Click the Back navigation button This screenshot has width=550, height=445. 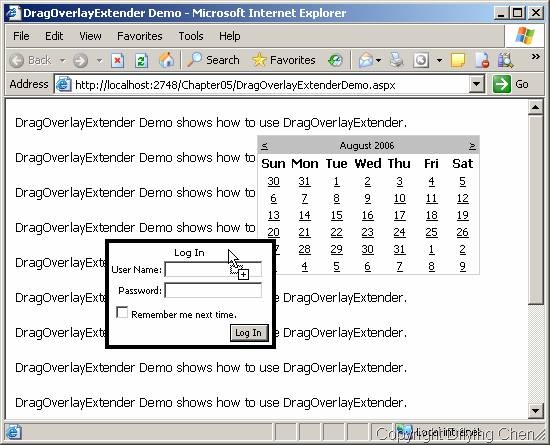click(x=30, y=60)
